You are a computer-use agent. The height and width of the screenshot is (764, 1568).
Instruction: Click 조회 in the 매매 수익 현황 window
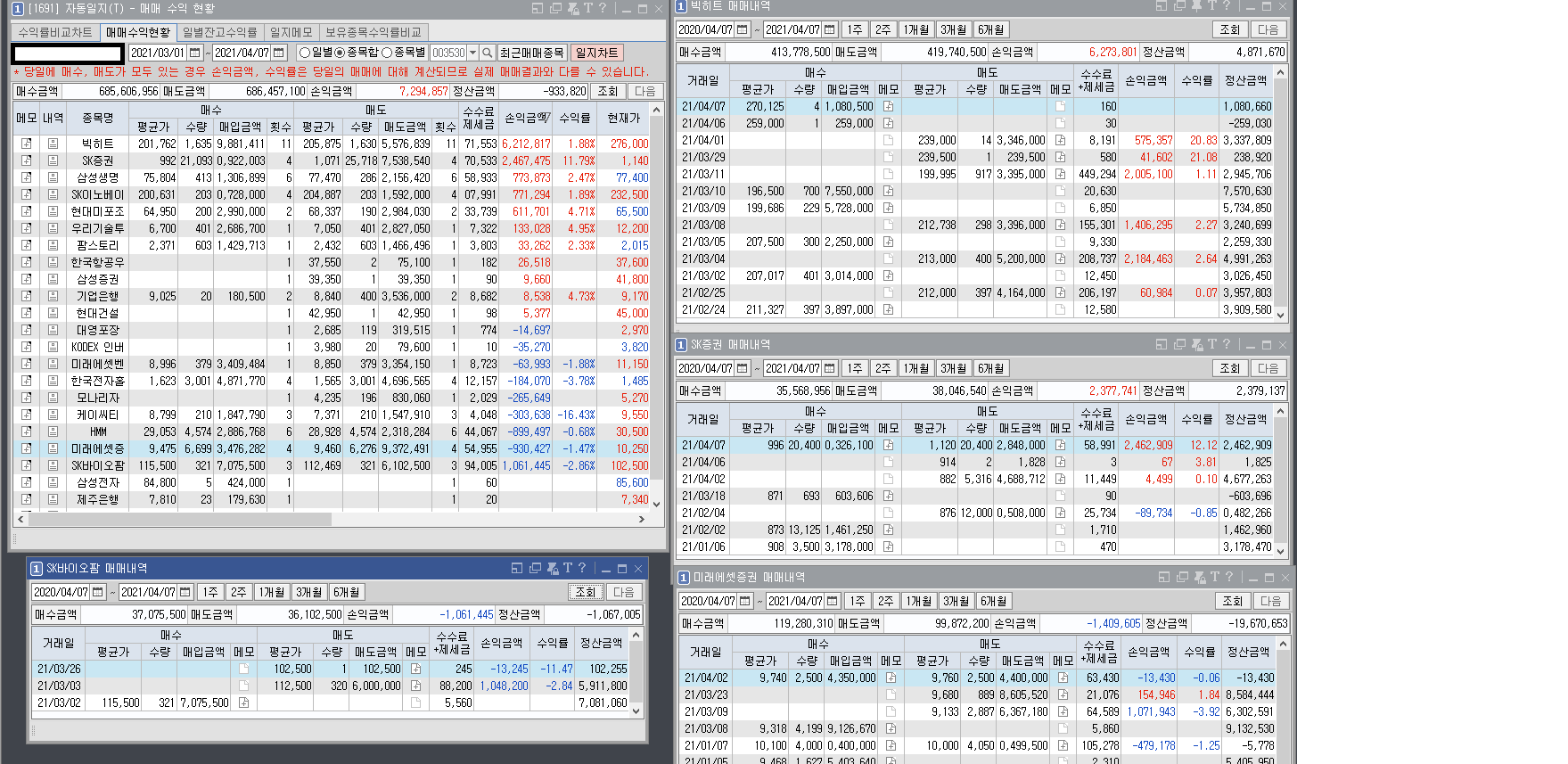coord(608,91)
